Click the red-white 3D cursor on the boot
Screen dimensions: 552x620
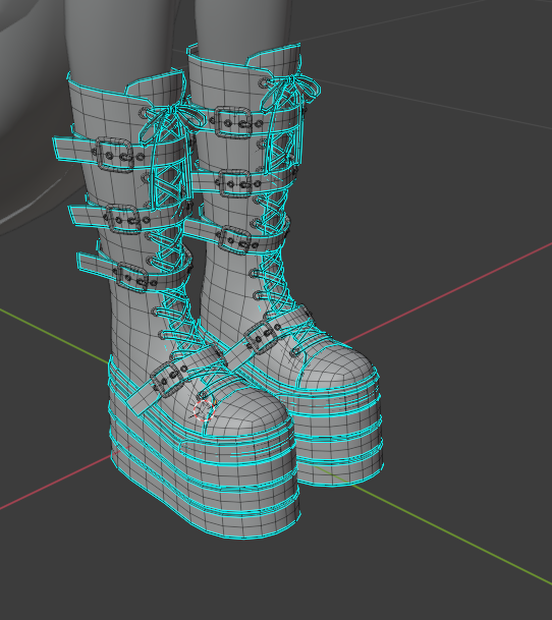click(x=204, y=410)
